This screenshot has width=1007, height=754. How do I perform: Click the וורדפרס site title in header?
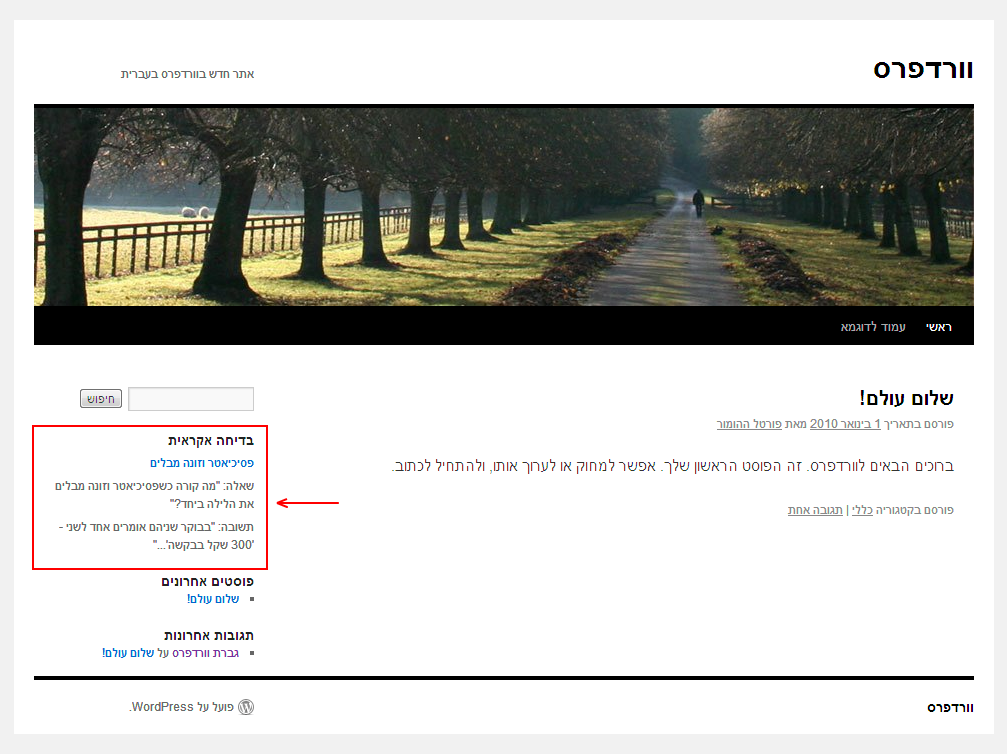pyautogui.click(x=923, y=69)
